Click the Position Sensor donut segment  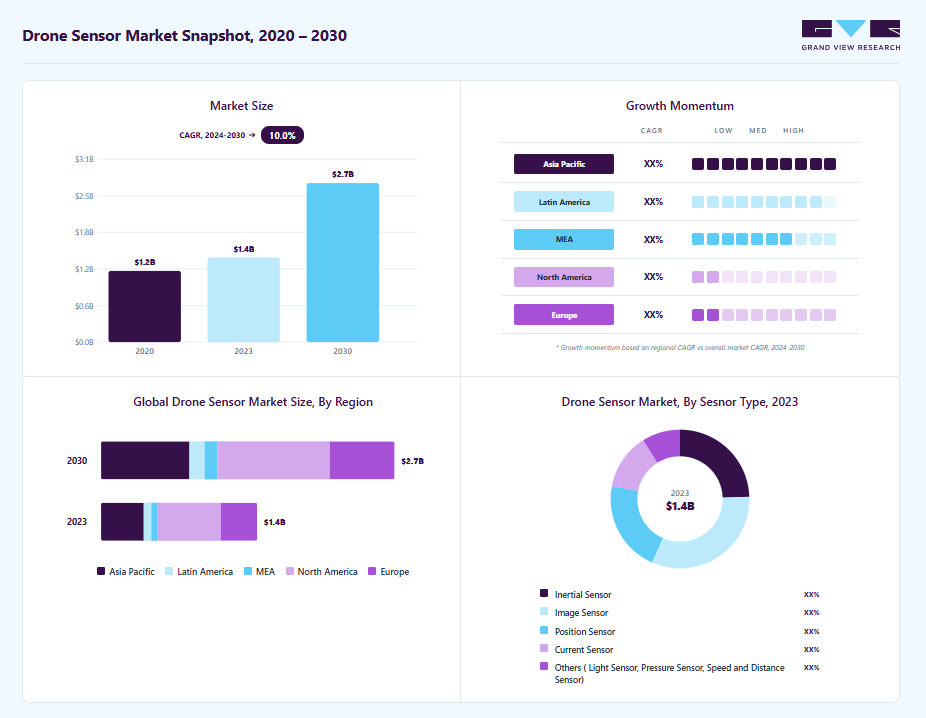pos(634,527)
